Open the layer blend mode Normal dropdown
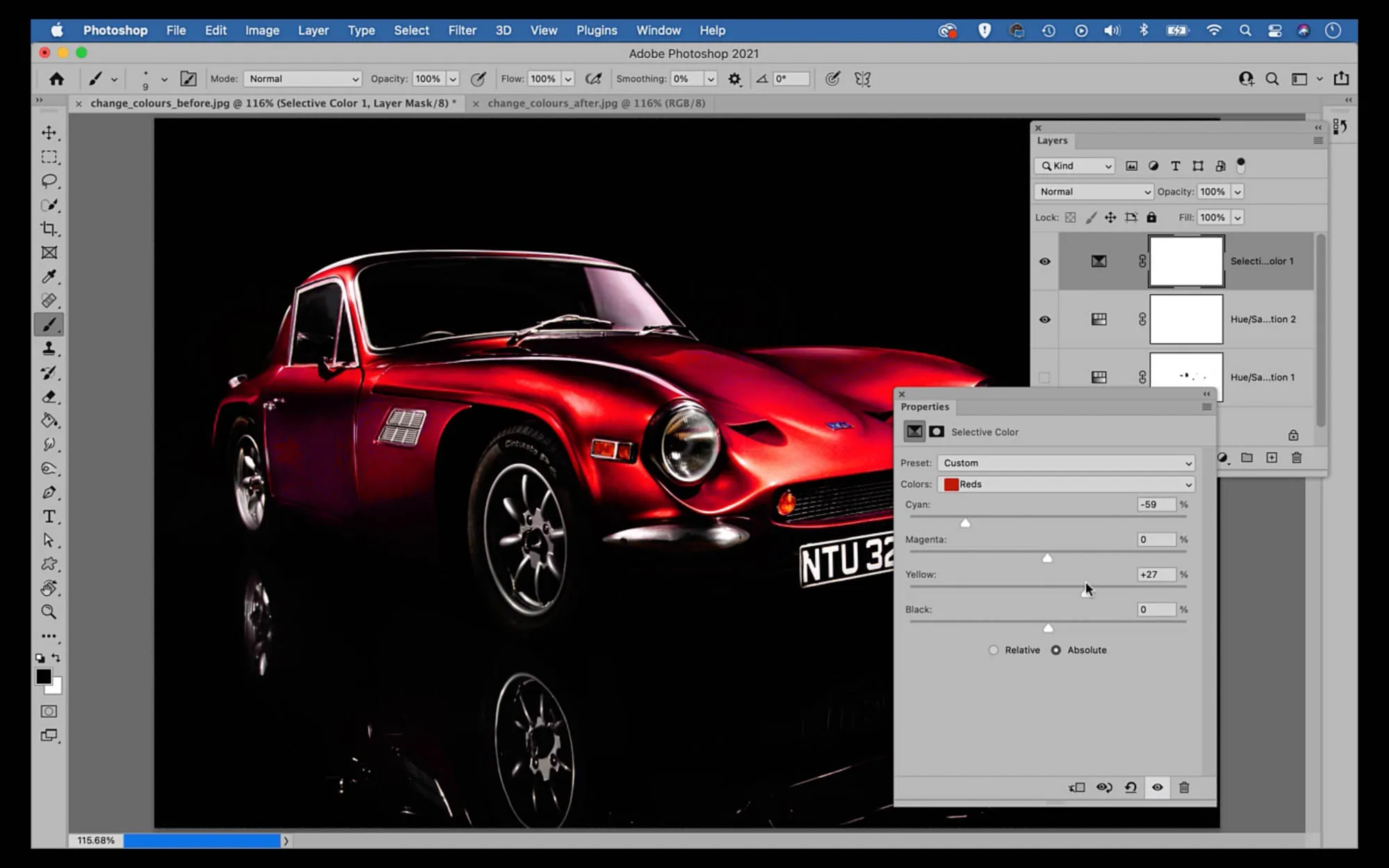Image resolution: width=1389 pixels, height=868 pixels. 1094,192
